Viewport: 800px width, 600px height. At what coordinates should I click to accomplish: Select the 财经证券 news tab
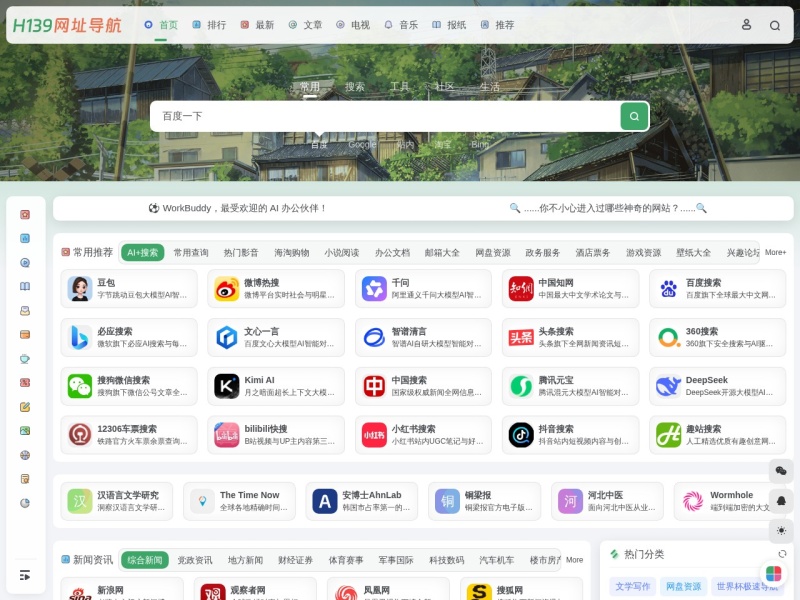pos(295,560)
